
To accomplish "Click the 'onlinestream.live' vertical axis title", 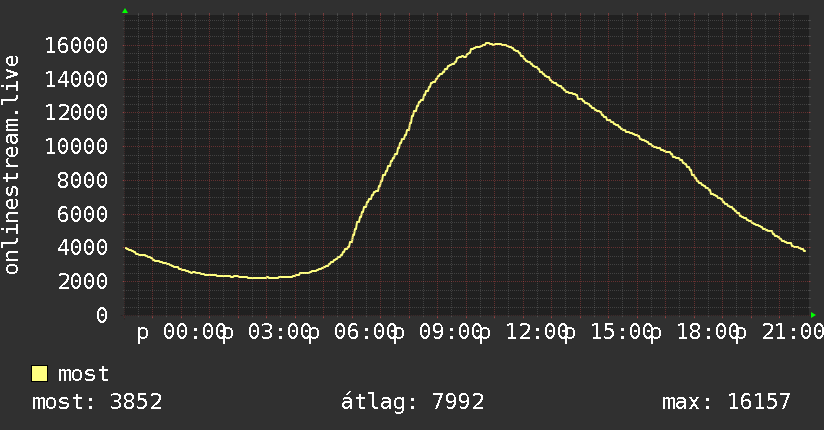I will tap(11, 165).
